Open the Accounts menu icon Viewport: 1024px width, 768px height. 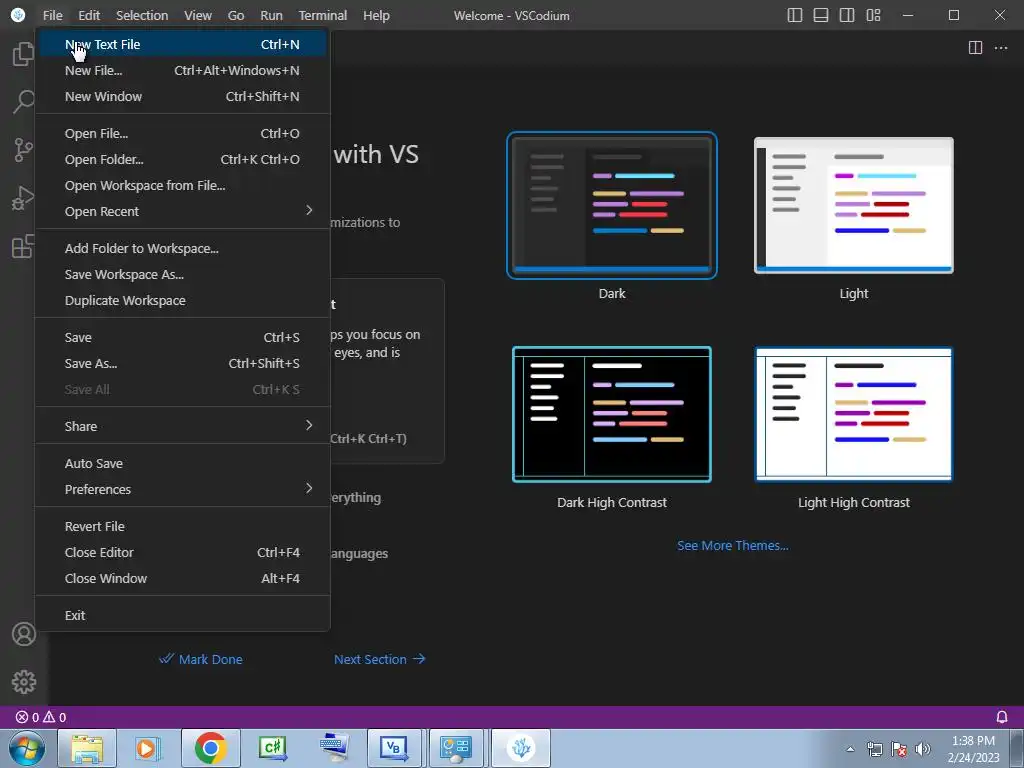point(24,633)
